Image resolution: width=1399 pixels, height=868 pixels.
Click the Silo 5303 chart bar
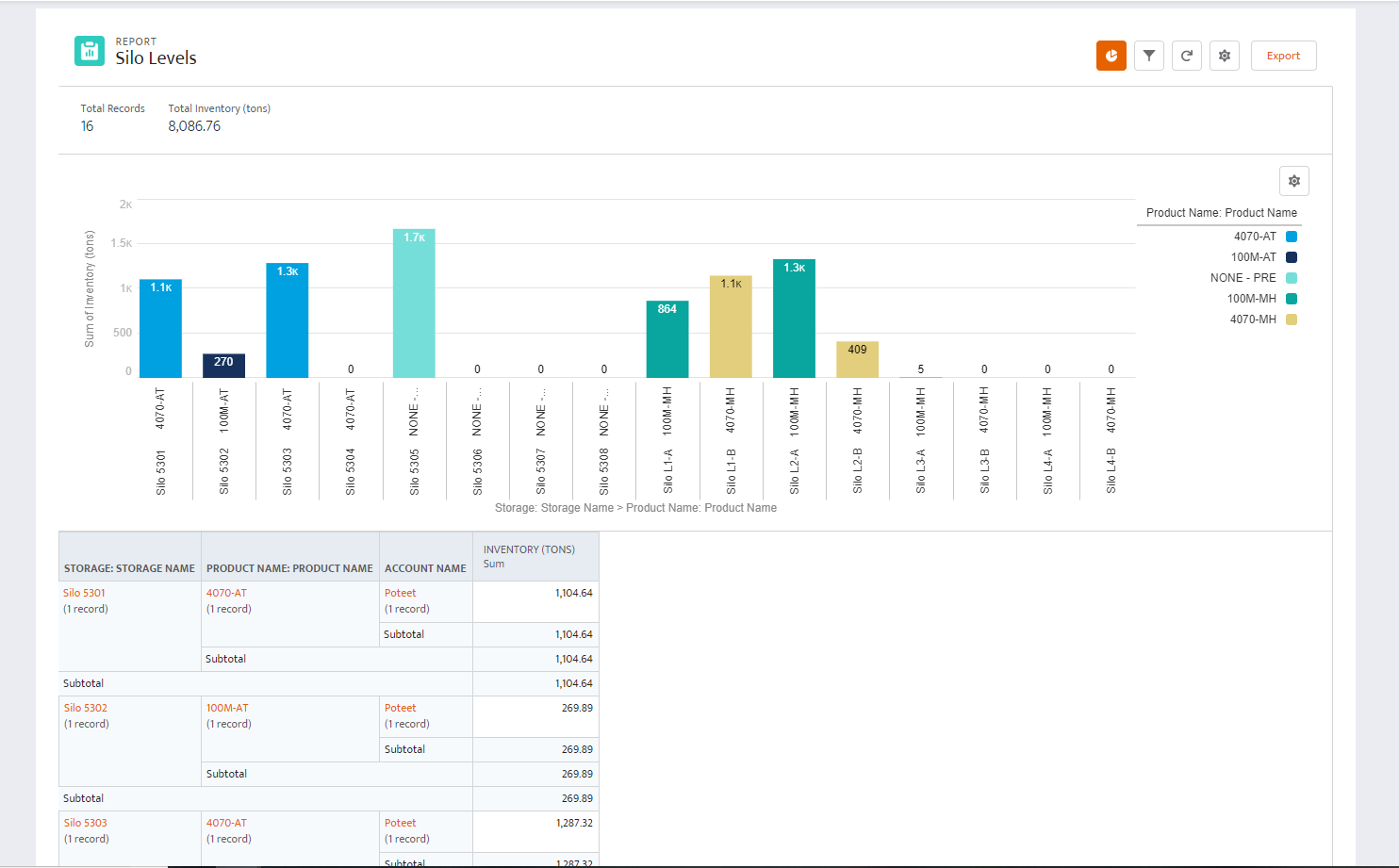pyautogui.click(x=287, y=320)
